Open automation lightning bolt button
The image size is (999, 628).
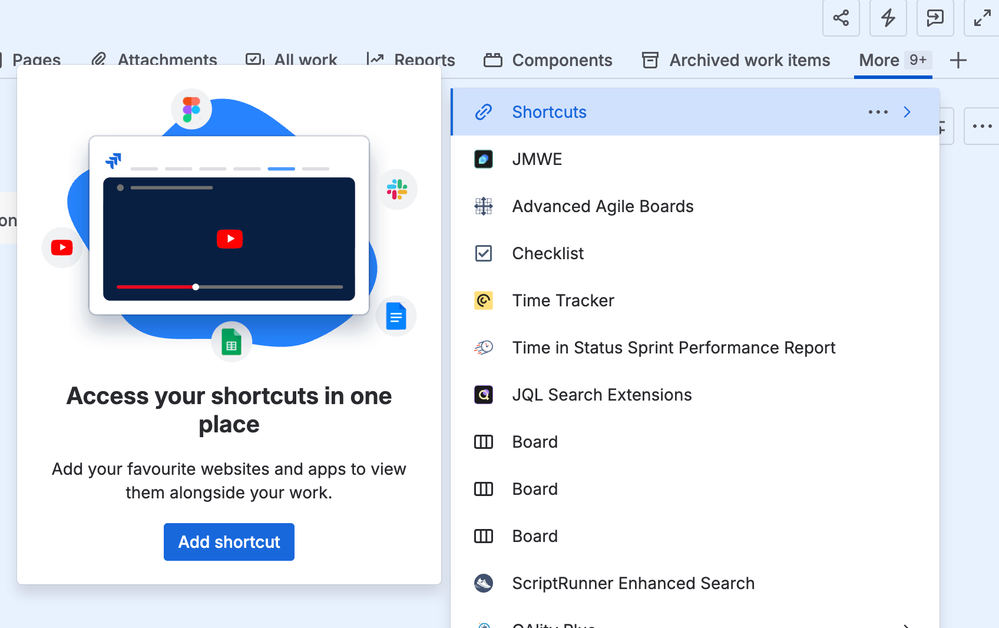[x=888, y=18]
